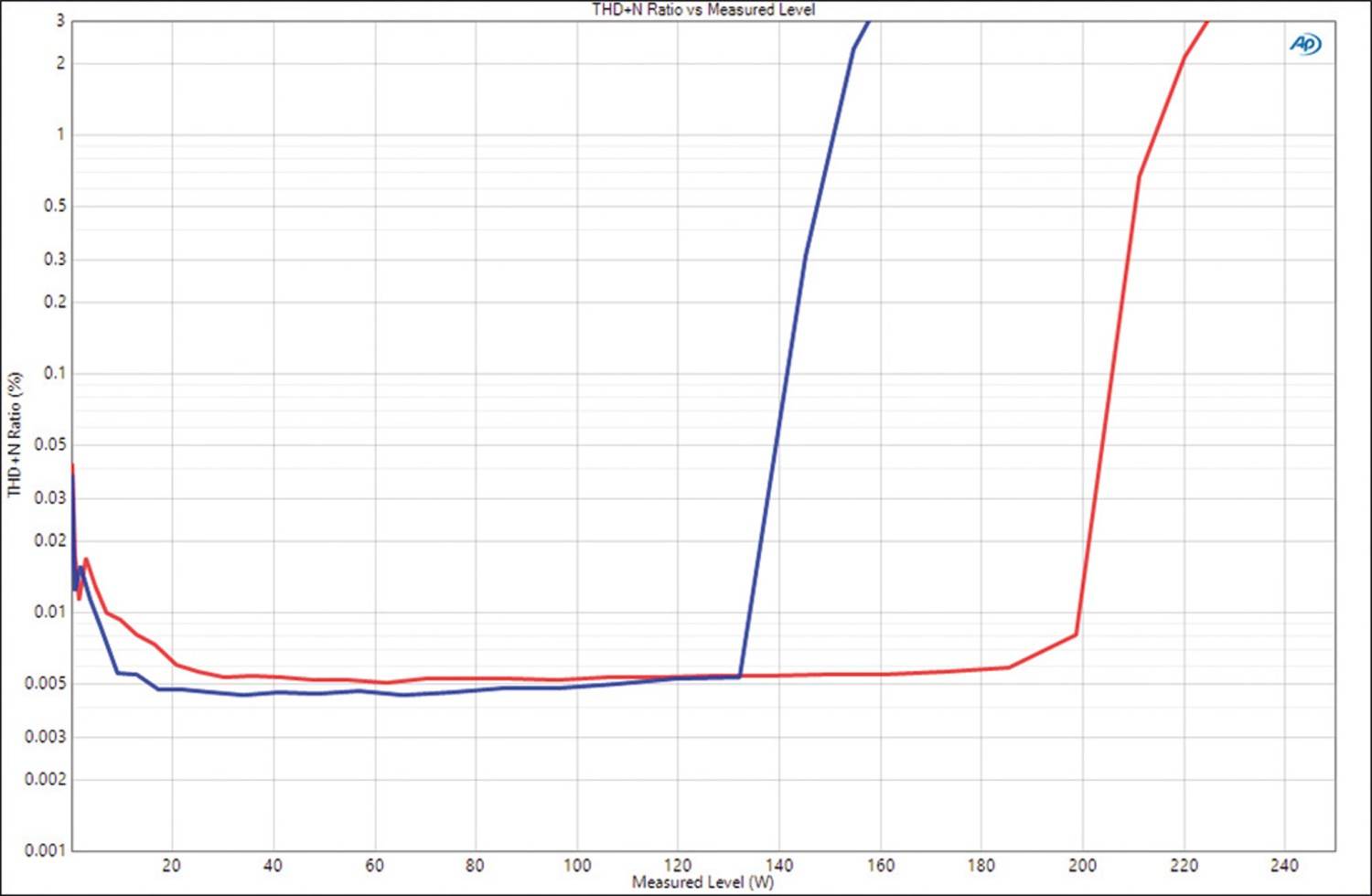The width and height of the screenshot is (1372, 896).
Task: Click the y-axis tick label 0.05
Action: 50,444
